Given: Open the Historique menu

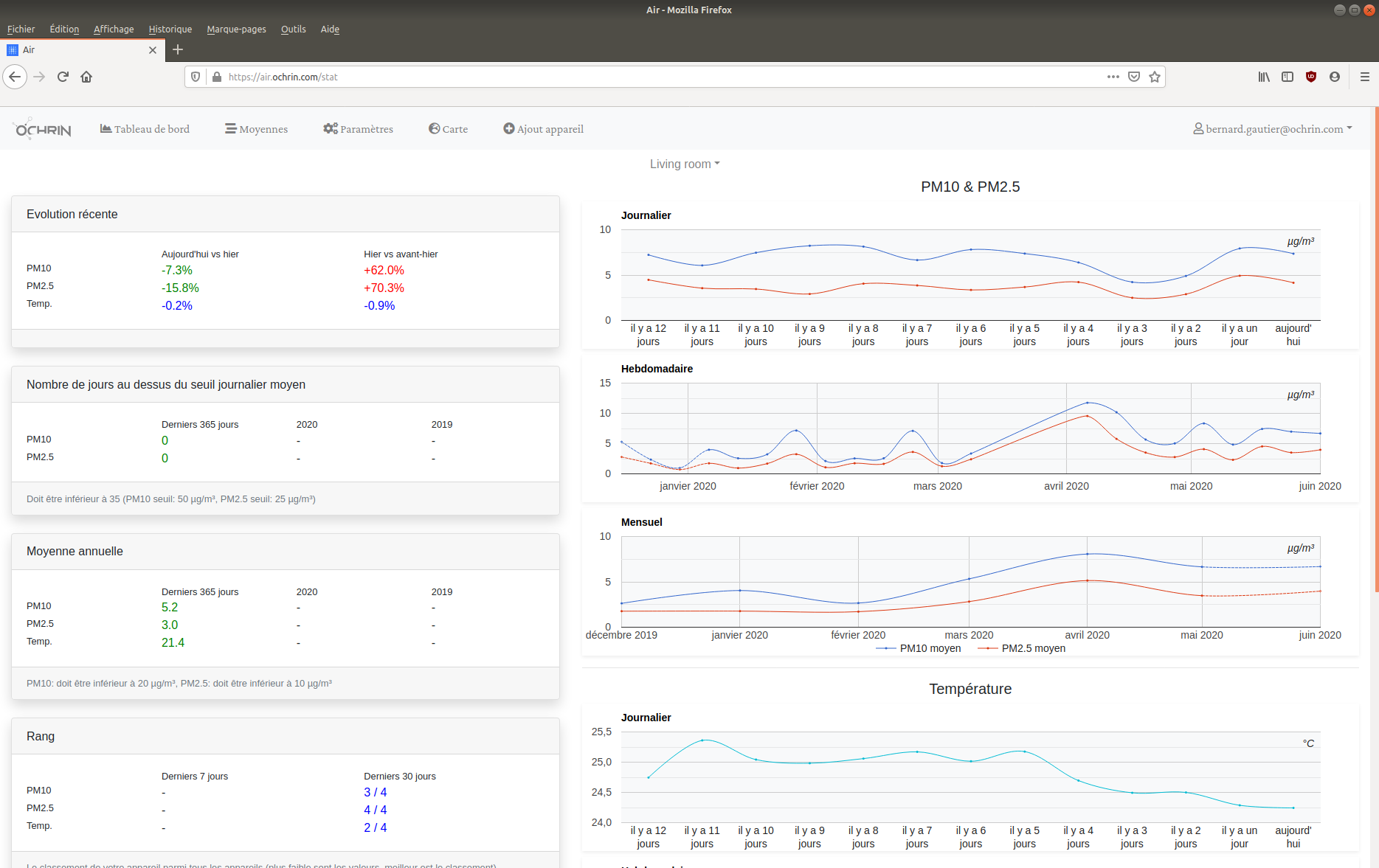Looking at the screenshot, I should pyautogui.click(x=170, y=29).
